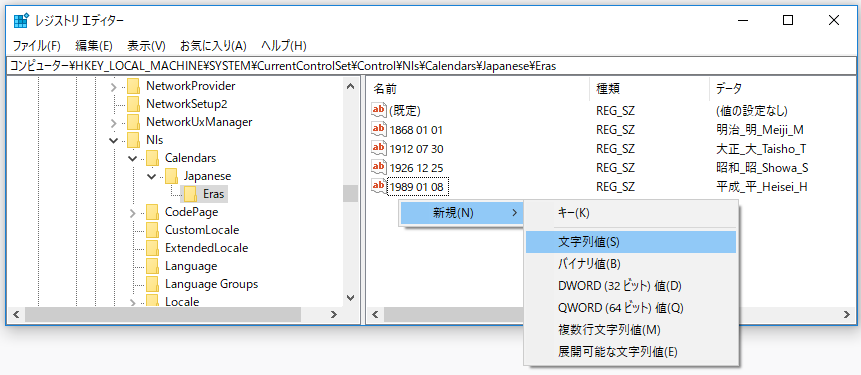Click the Eras folder icon
Viewport: 861px width, 375px height.
click(x=190, y=194)
